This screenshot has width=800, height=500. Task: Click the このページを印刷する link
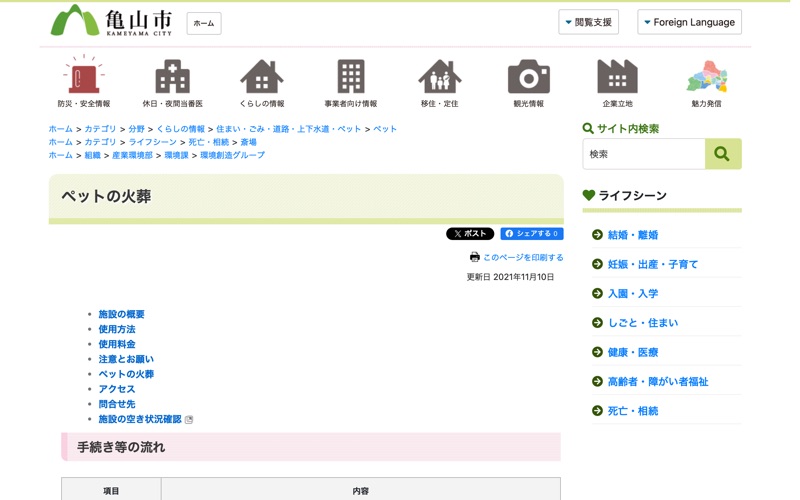tap(523, 257)
